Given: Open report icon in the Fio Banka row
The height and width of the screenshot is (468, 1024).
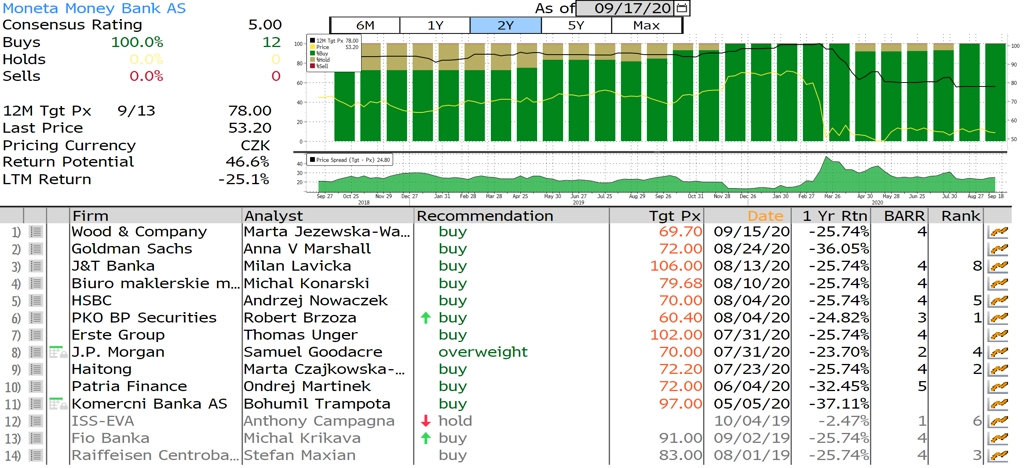Looking at the screenshot, I should (x=36, y=438).
